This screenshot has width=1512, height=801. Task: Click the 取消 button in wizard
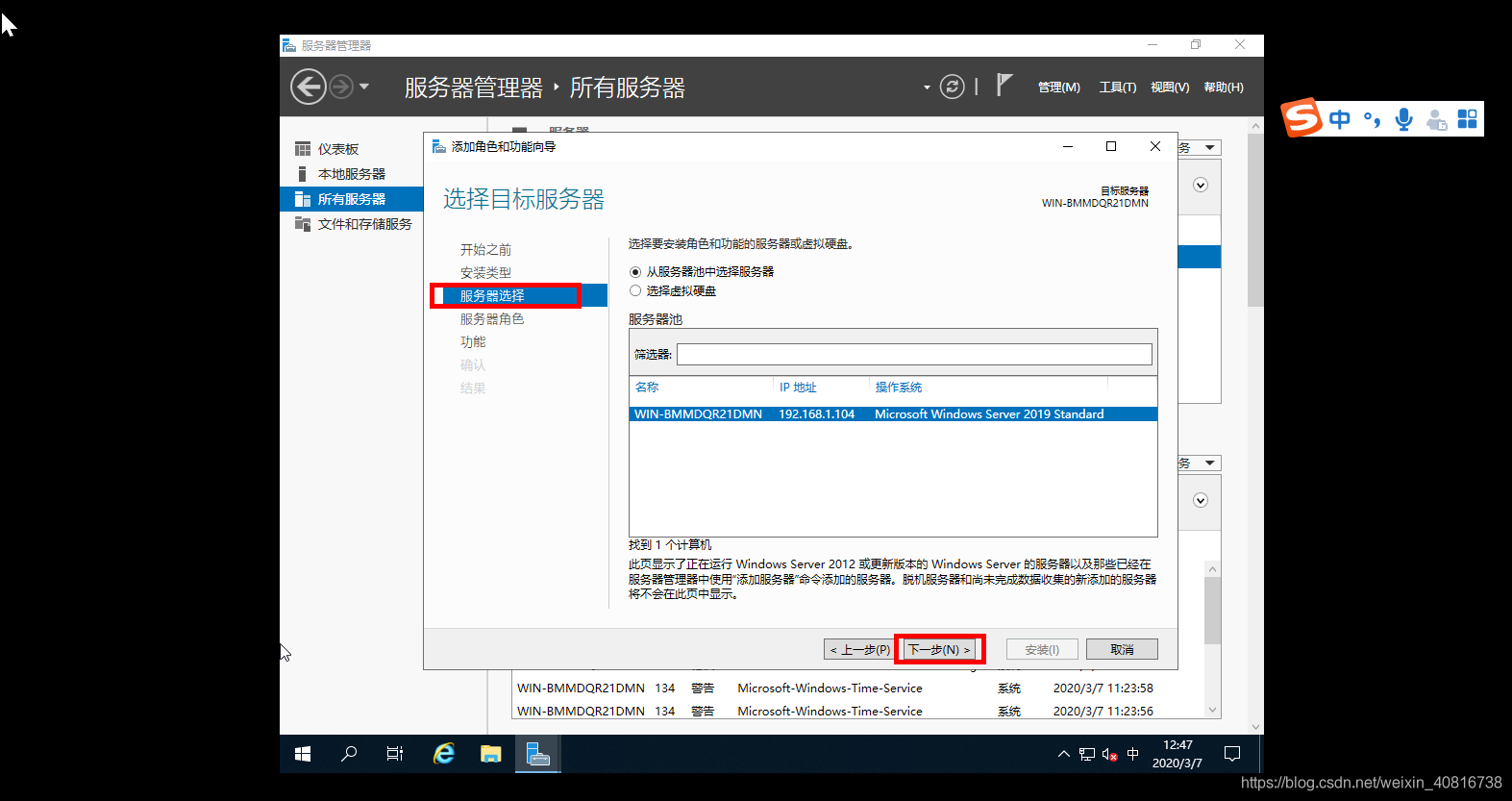pyautogui.click(x=1122, y=650)
